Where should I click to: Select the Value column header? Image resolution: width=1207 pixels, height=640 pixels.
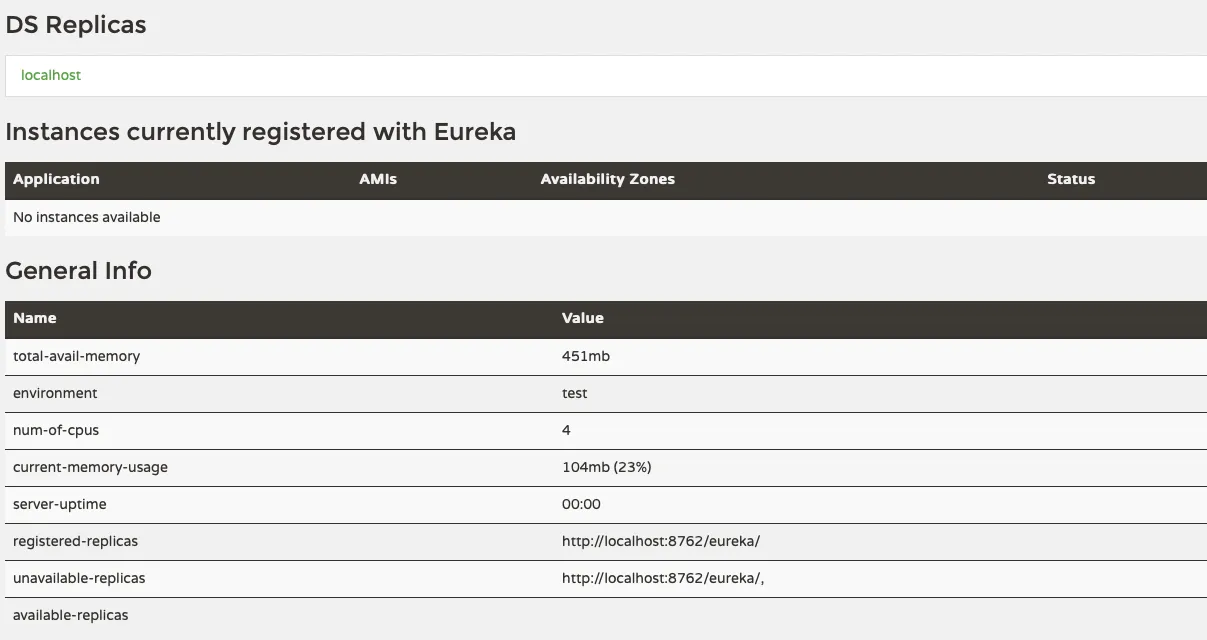click(582, 318)
